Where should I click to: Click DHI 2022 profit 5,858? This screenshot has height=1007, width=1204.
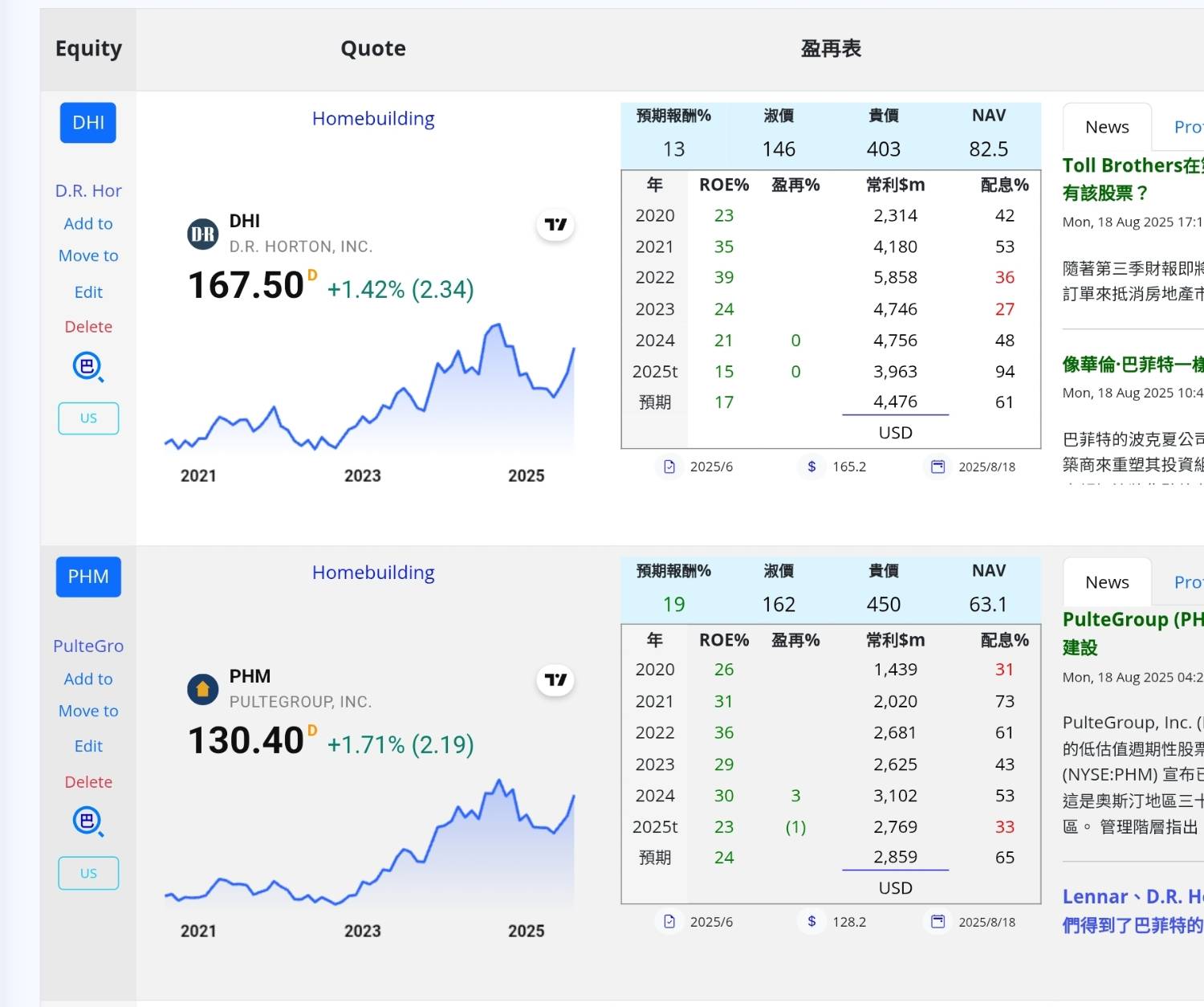pos(895,277)
